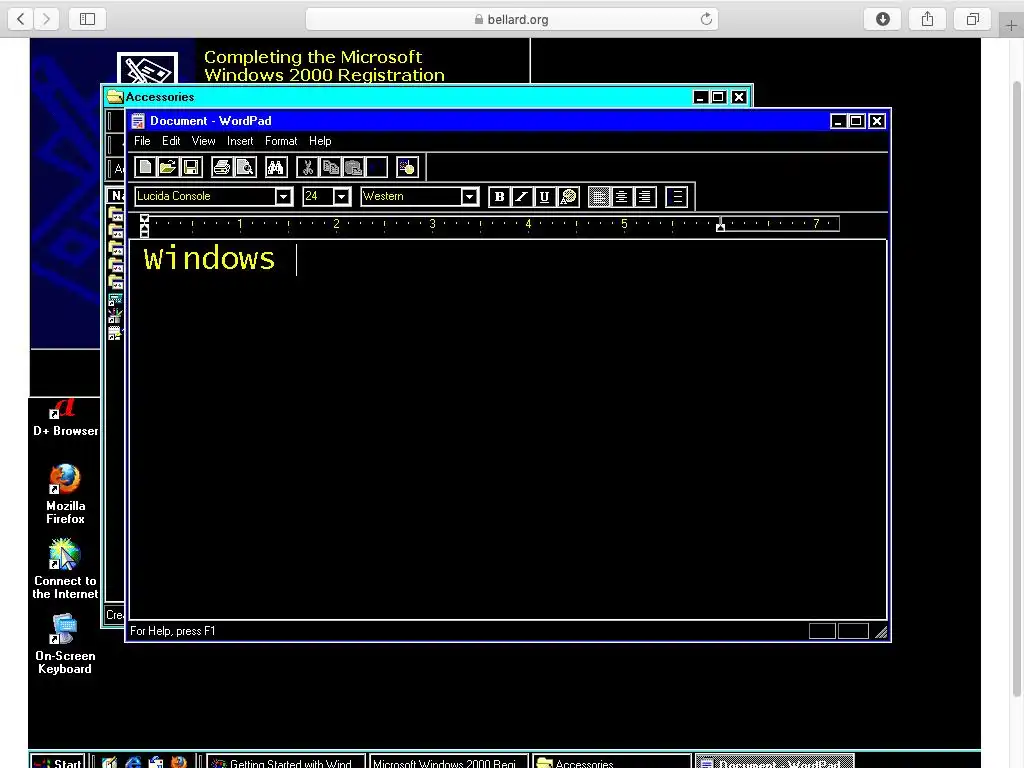Toggle Italic formatting in WordPad
Image resolution: width=1024 pixels, height=768 pixels.
tap(522, 197)
